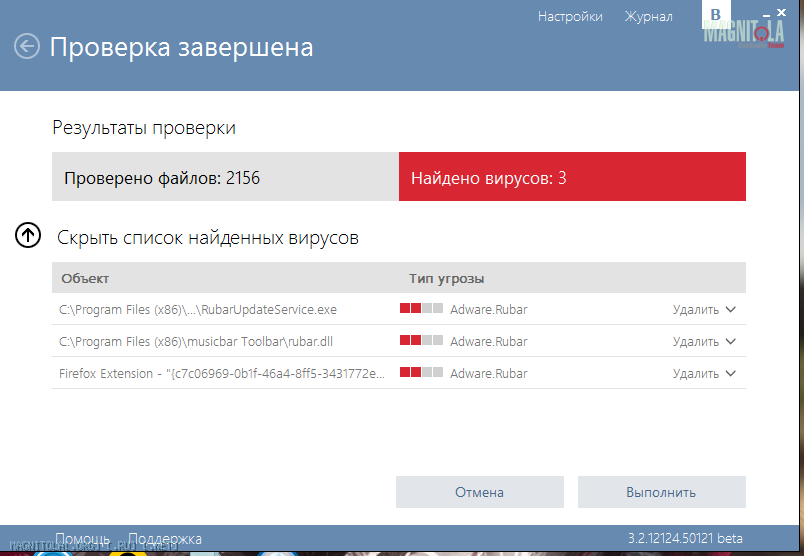
Task: Minimize the antivirus window
Action: click(766, 15)
